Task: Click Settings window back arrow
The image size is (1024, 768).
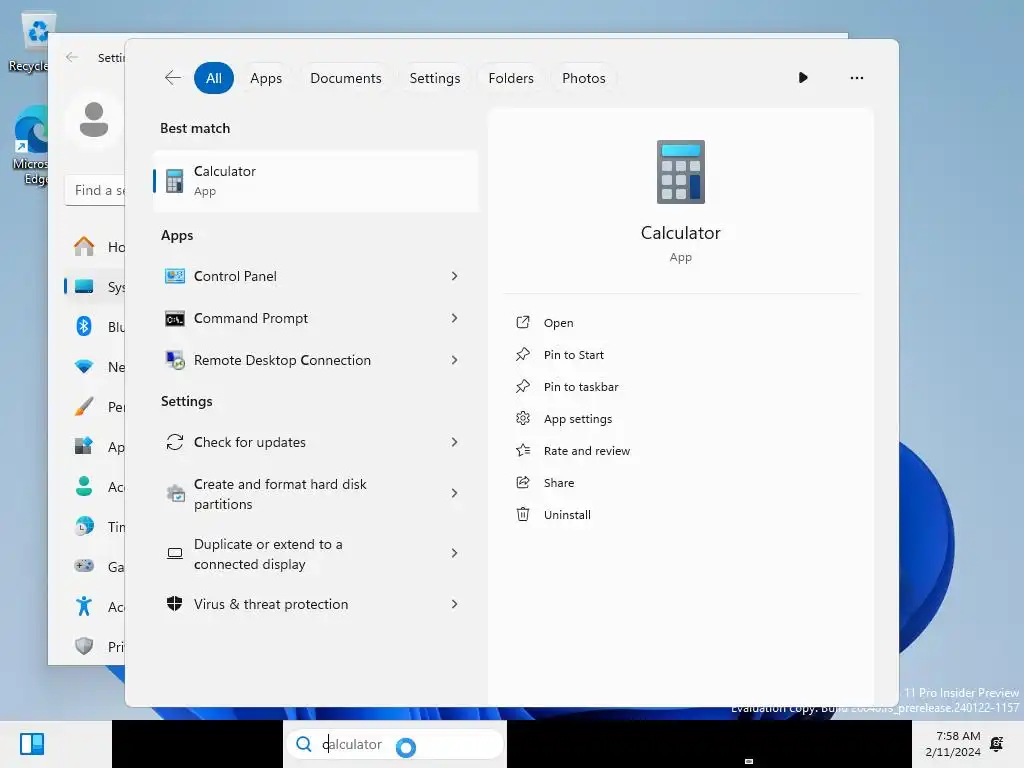Action: pyautogui.click(x=72, y=57)
